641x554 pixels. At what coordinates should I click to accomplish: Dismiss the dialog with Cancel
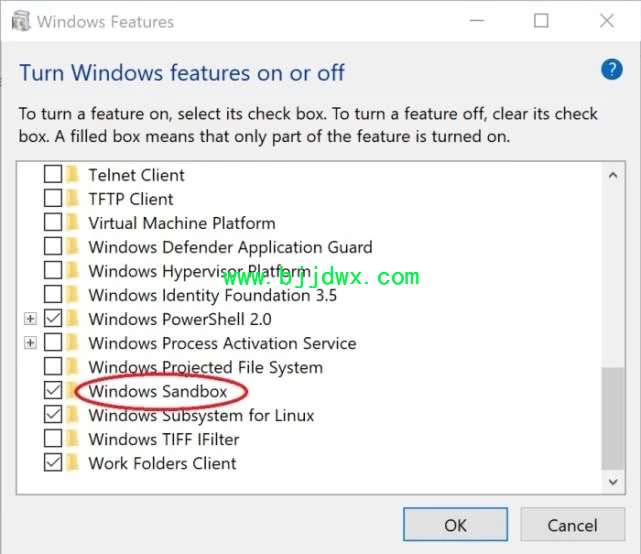tap(572, 525)
